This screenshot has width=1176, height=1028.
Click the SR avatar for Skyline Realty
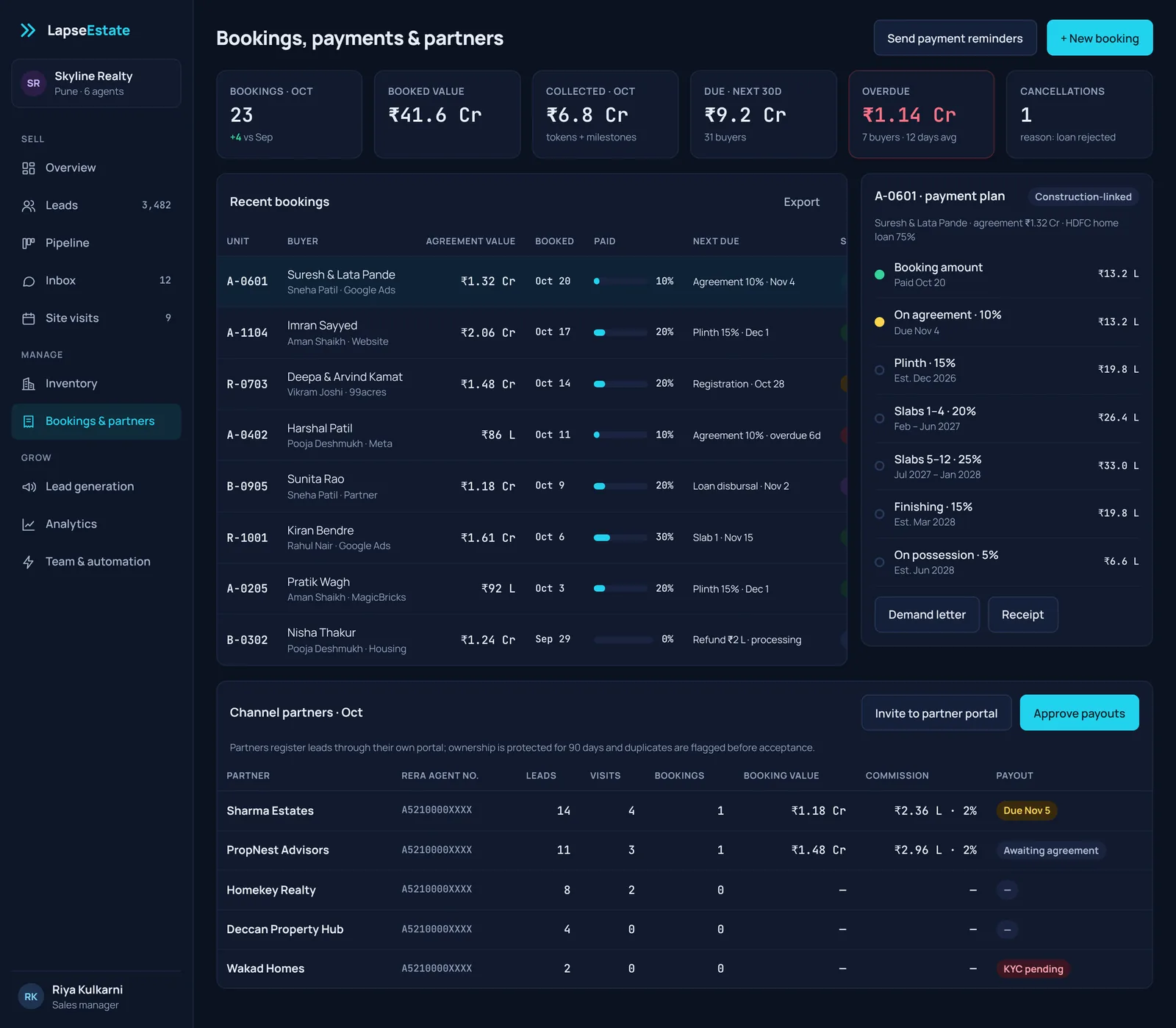pyautogui.click(x=33, y=83)
